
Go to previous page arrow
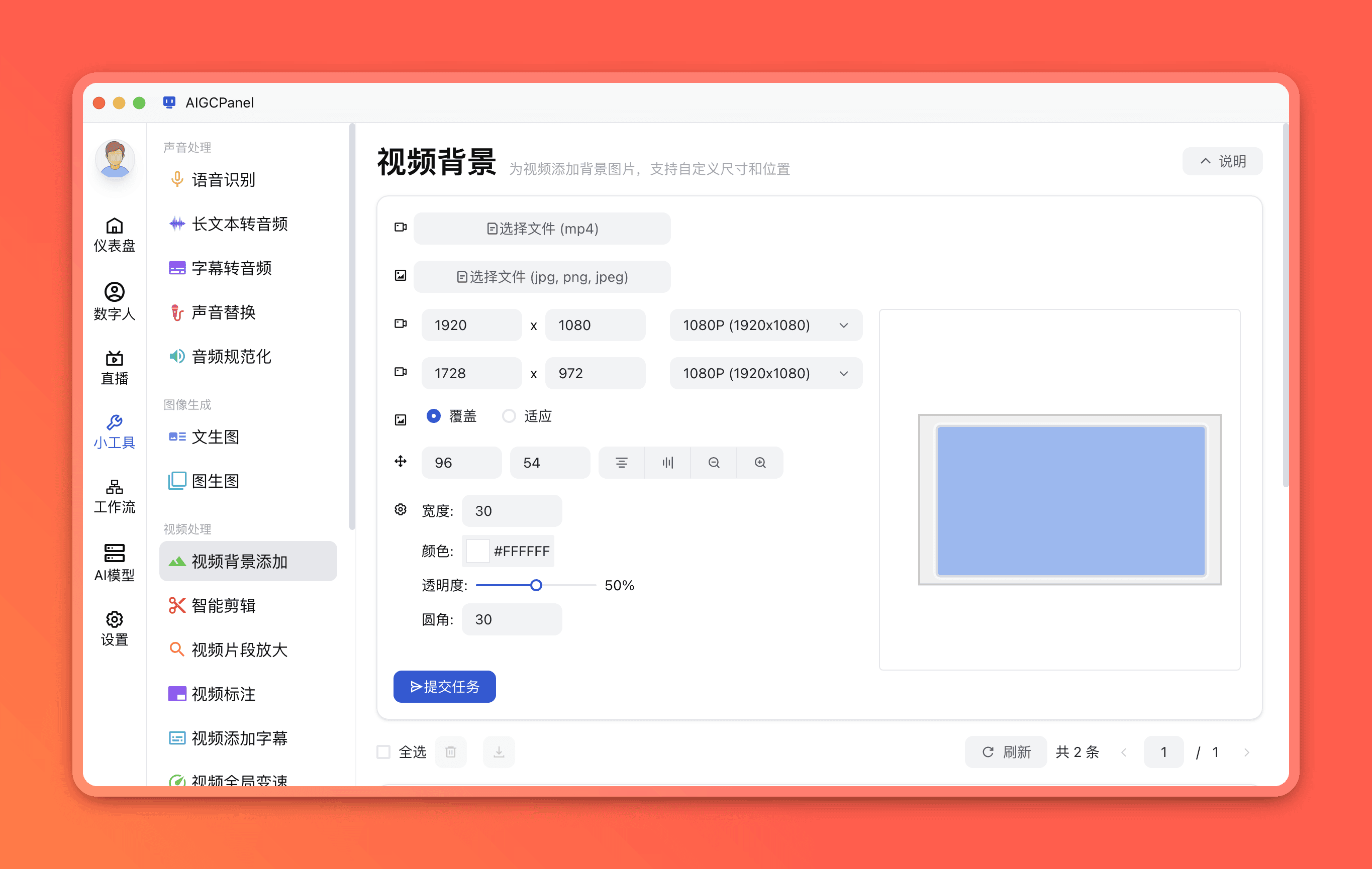point(1124,752)
